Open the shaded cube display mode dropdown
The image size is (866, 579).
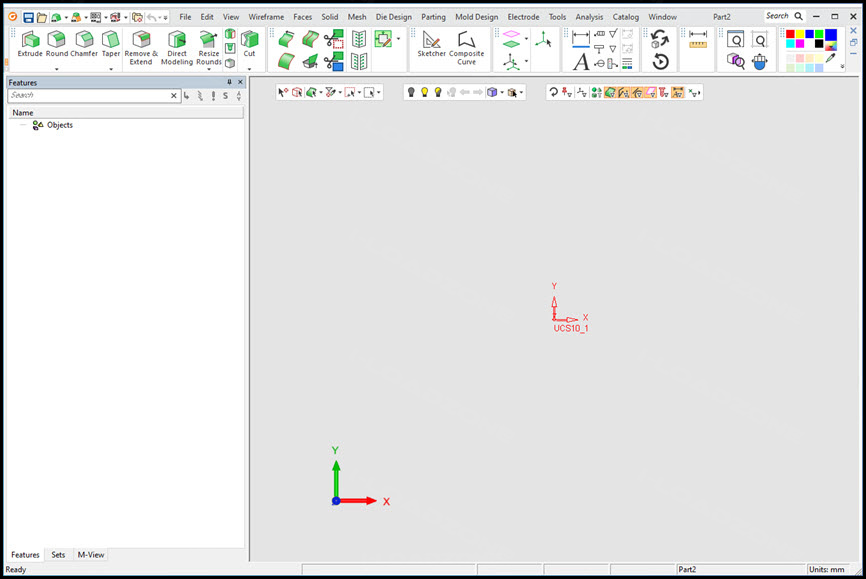coord(502,92)
